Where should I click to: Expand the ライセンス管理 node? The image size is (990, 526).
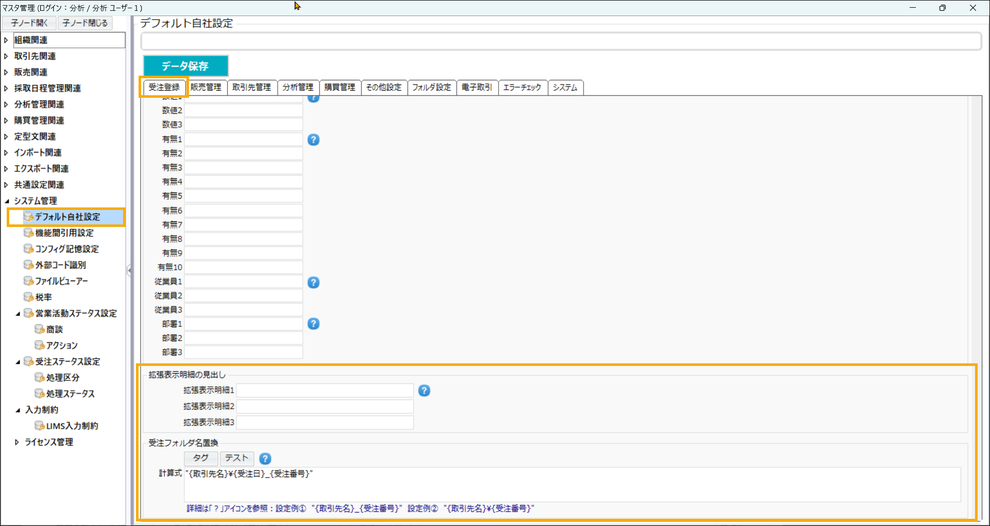coord(18,442)
